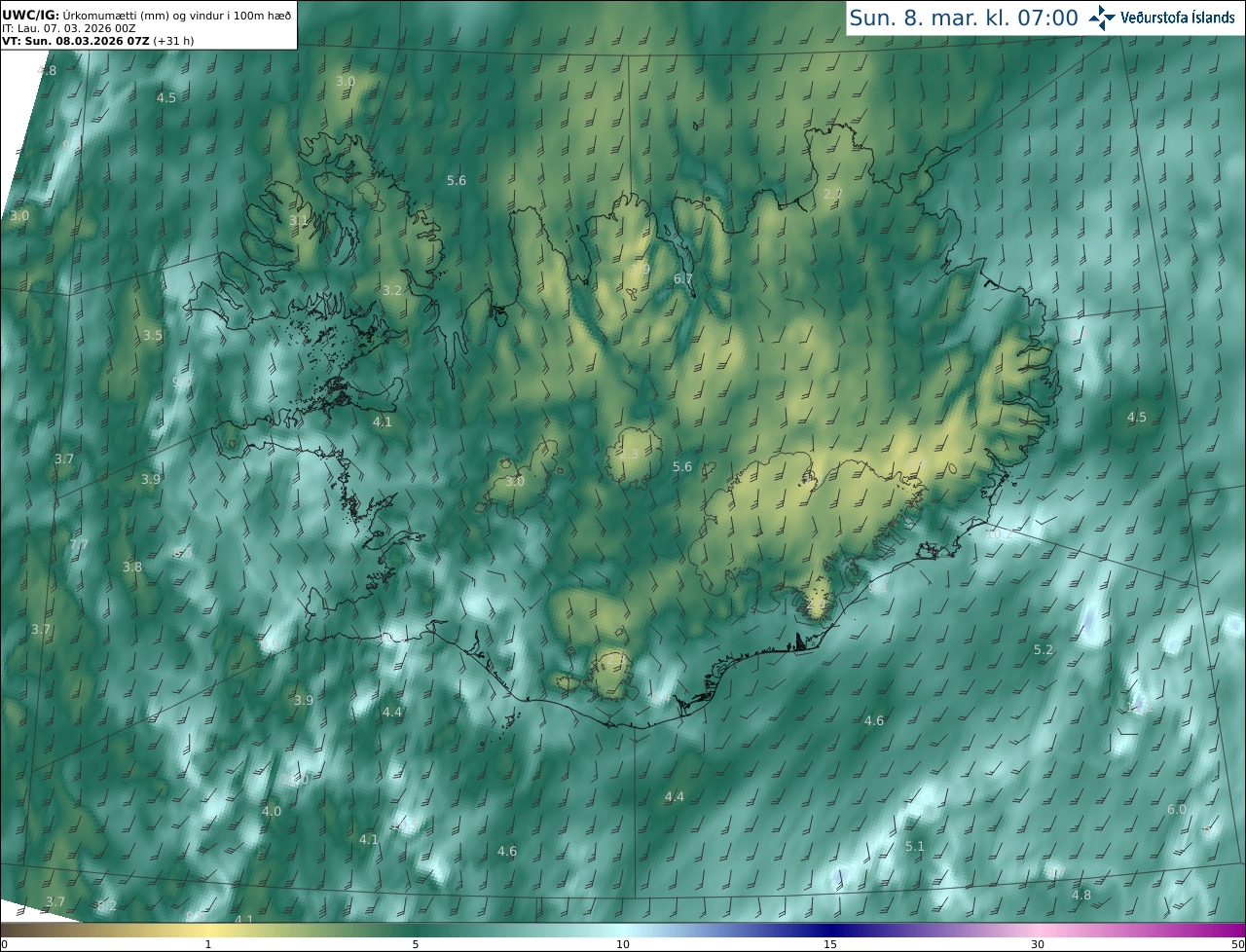This screenshot has width=1246, height=952.
Task: Click the '10' label on the color scale
Action: [x=623, y=944]
